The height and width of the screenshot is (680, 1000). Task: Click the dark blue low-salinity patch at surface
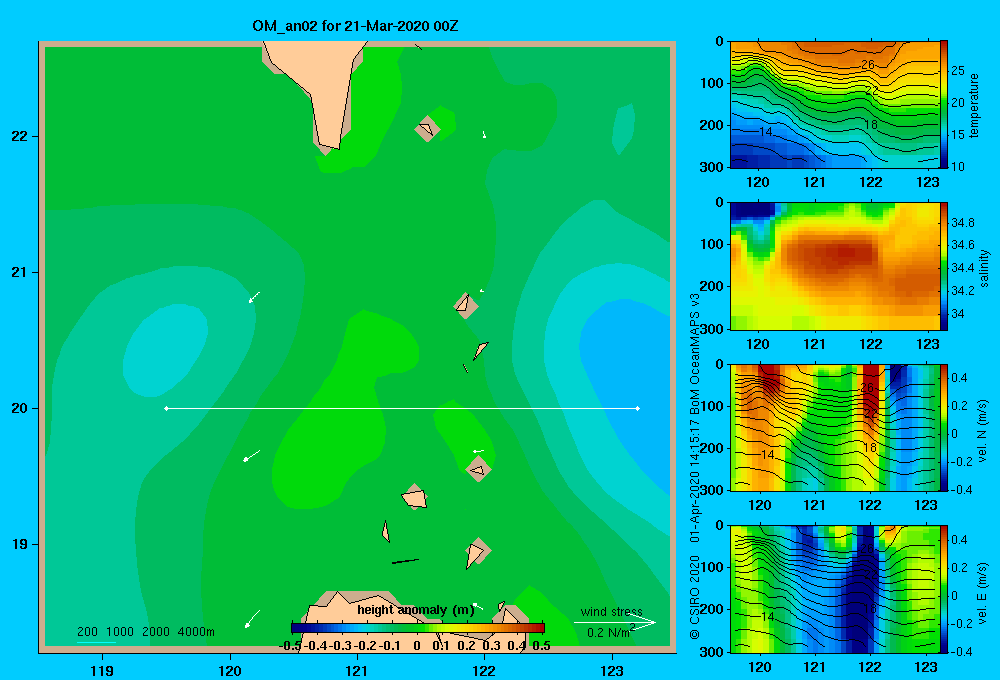point(753,211)
